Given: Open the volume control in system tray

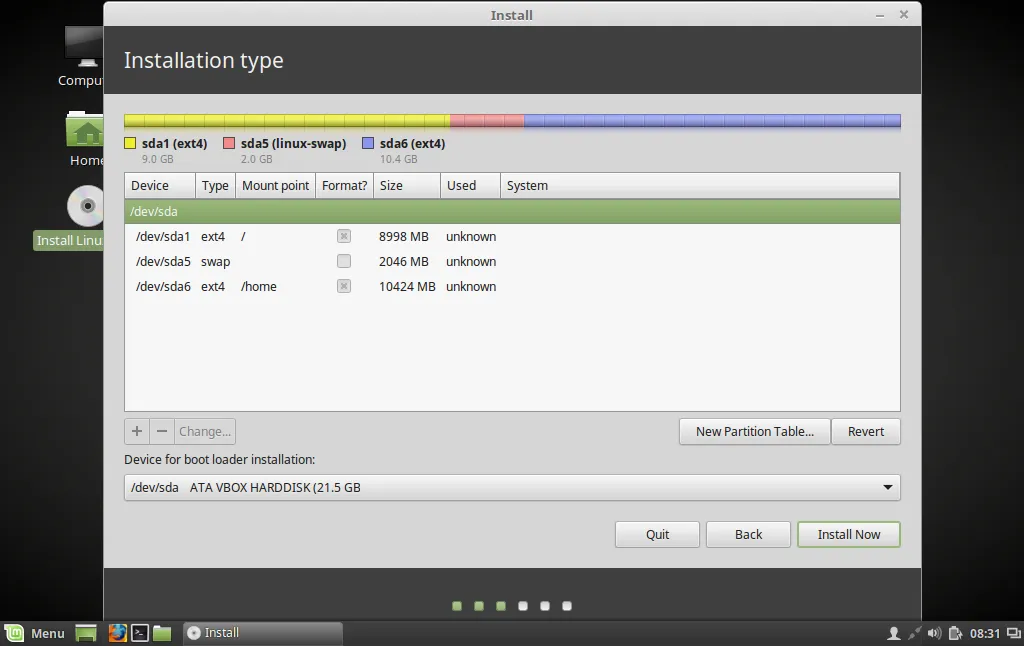Looking at the screenshot, I should pos(935,632).
